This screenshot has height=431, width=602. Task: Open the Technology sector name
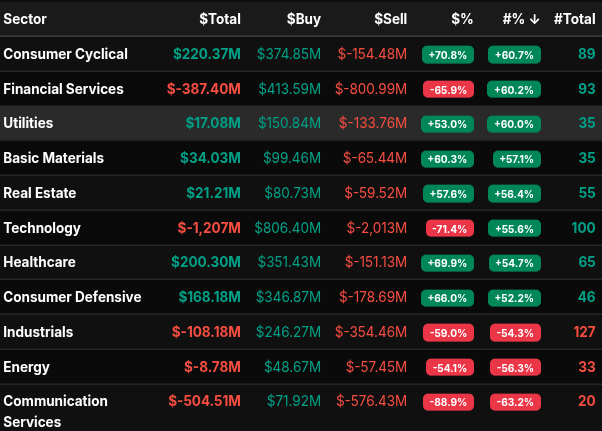click(42, 228)
